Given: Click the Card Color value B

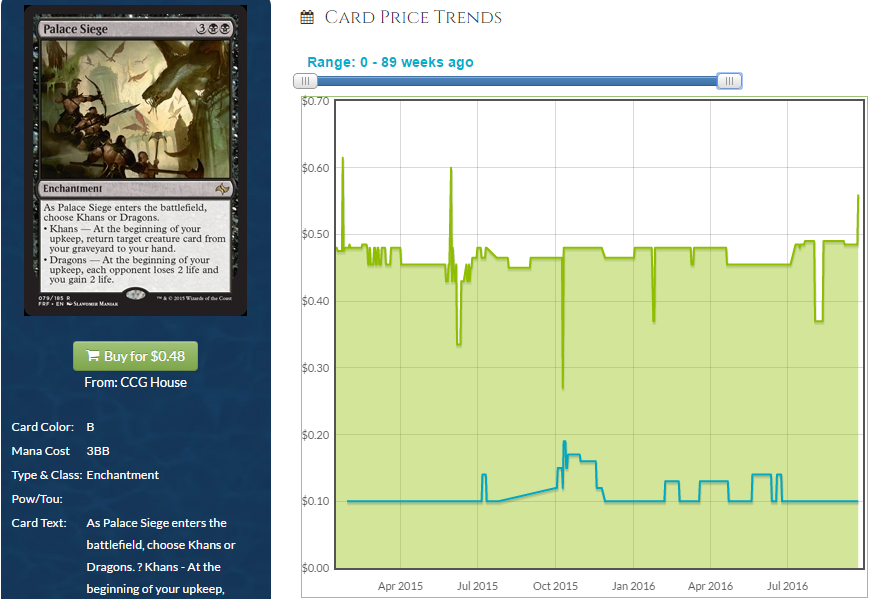Looking at the screenshot, I should (x=90, y=427).
